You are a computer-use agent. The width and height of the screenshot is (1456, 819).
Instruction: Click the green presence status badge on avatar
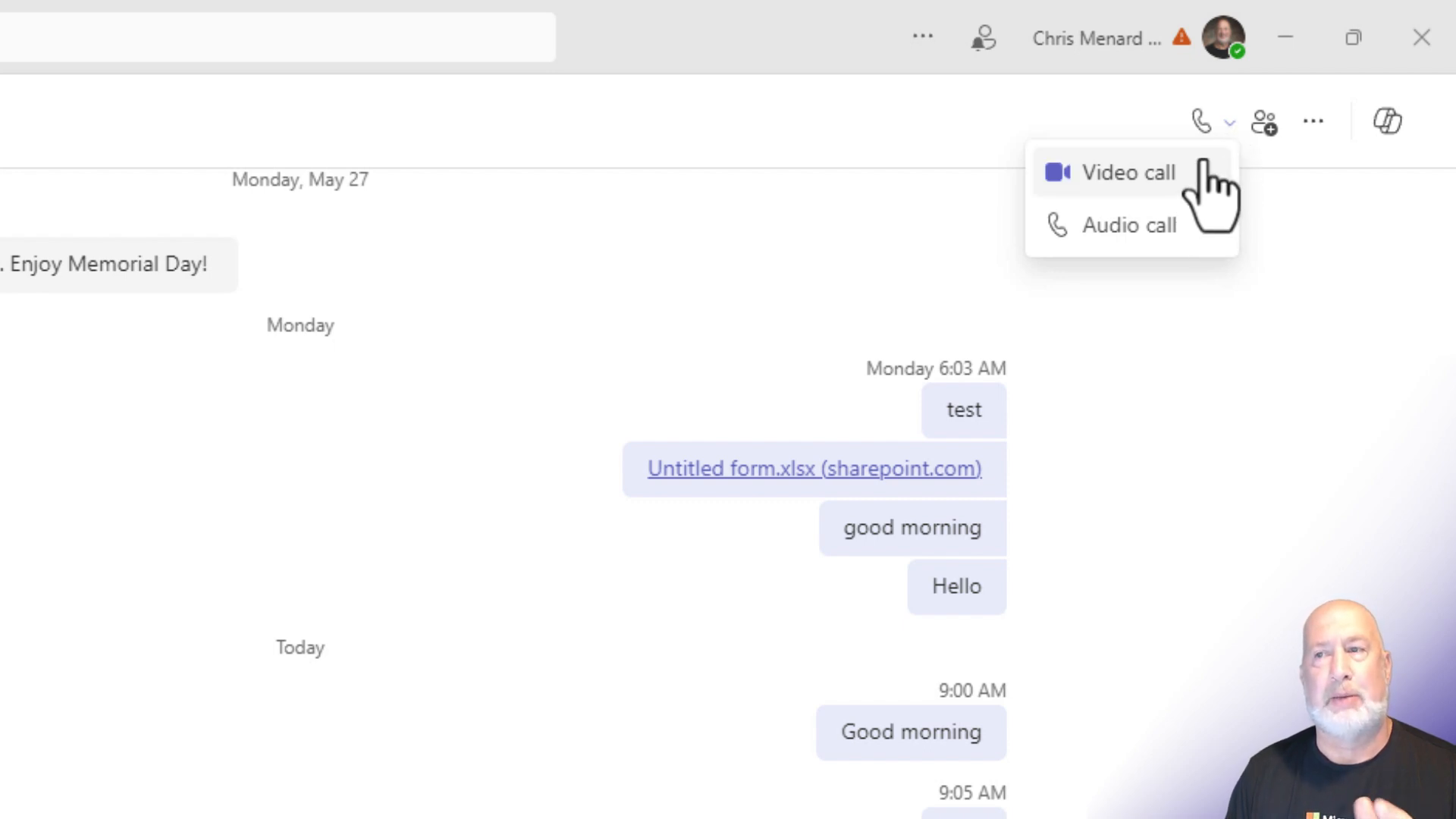click(1238, 49)
